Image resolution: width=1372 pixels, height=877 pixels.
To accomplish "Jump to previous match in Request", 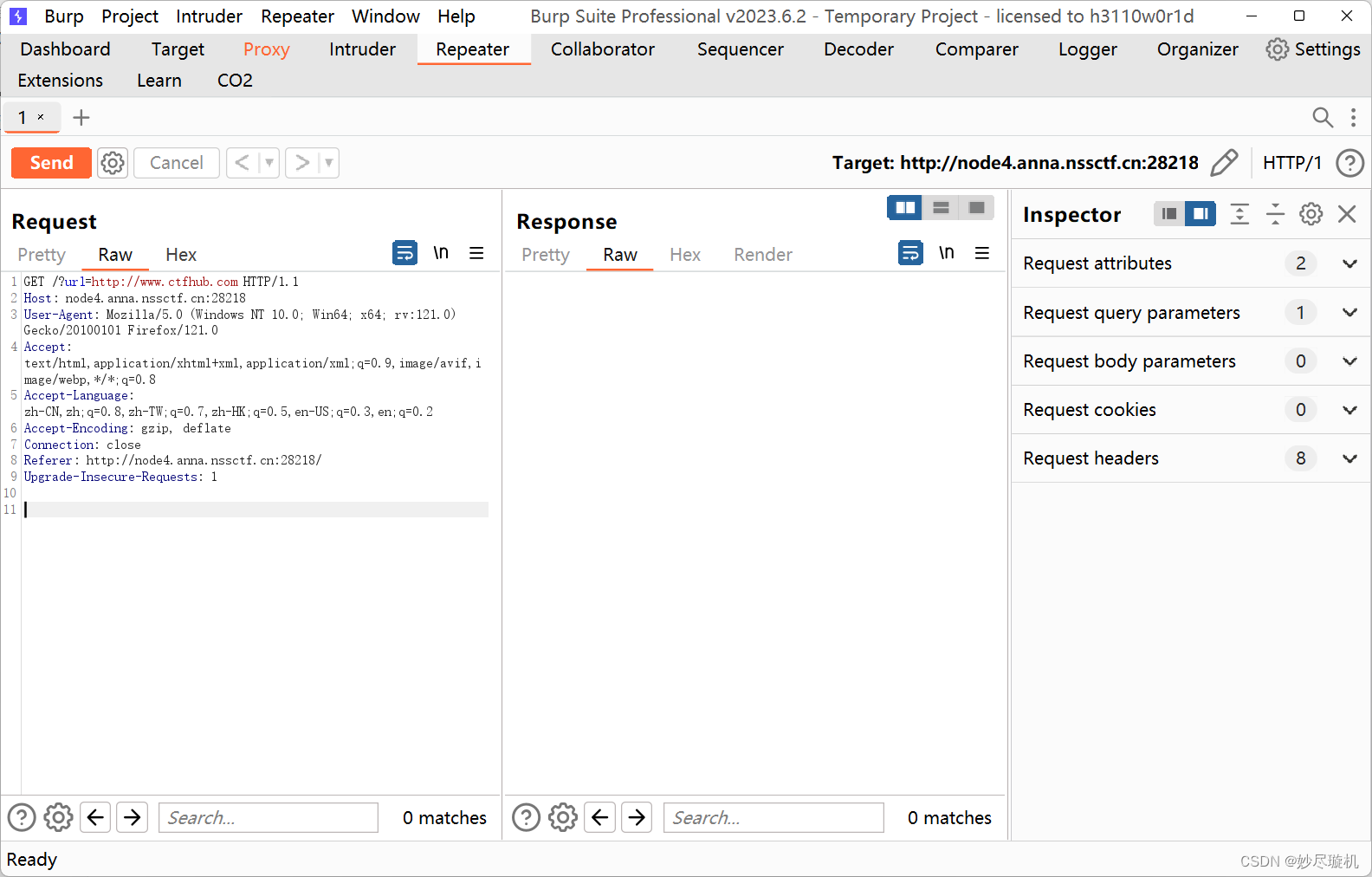I will (95, 817).
